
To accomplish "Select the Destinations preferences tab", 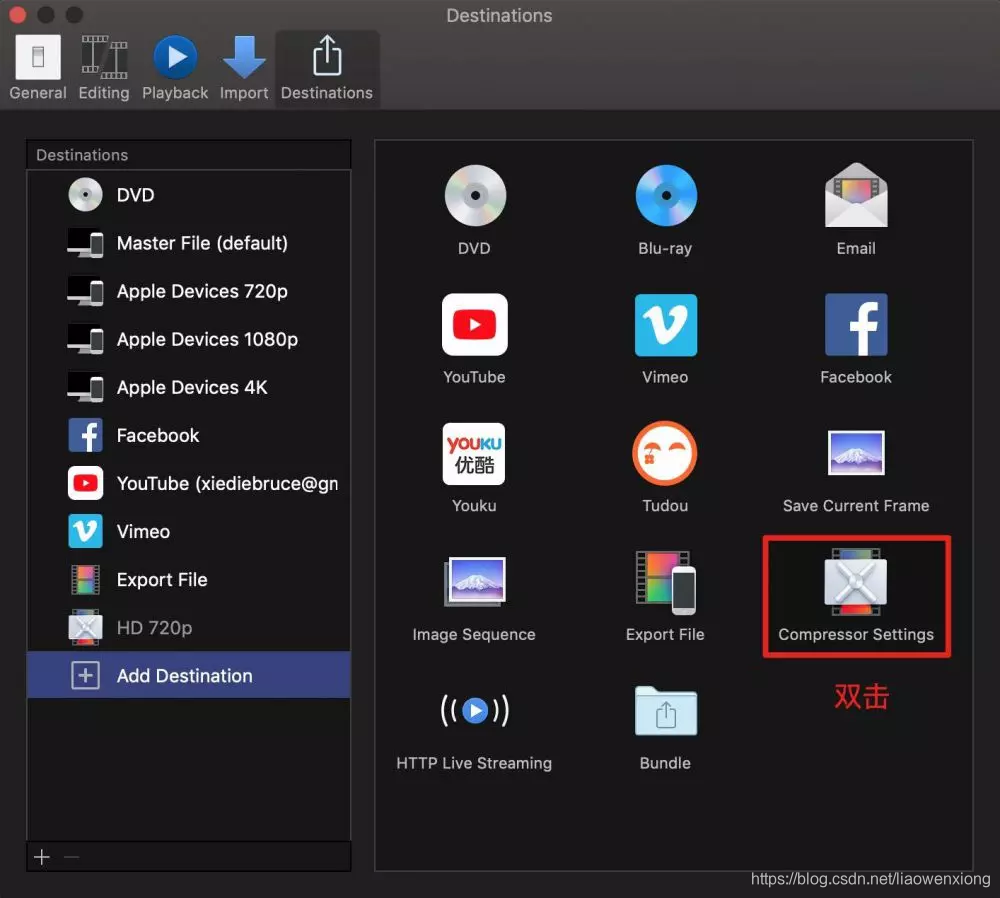I will coord(327,68).
